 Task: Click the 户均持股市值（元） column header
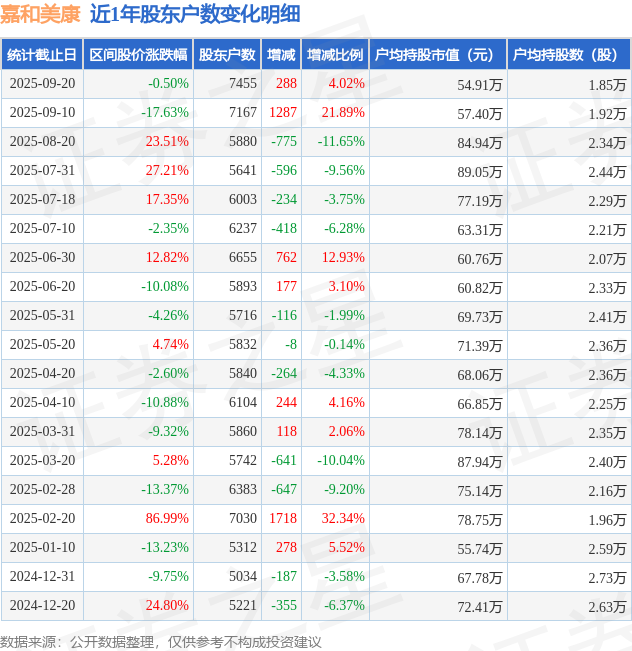[x=438, y=55]
